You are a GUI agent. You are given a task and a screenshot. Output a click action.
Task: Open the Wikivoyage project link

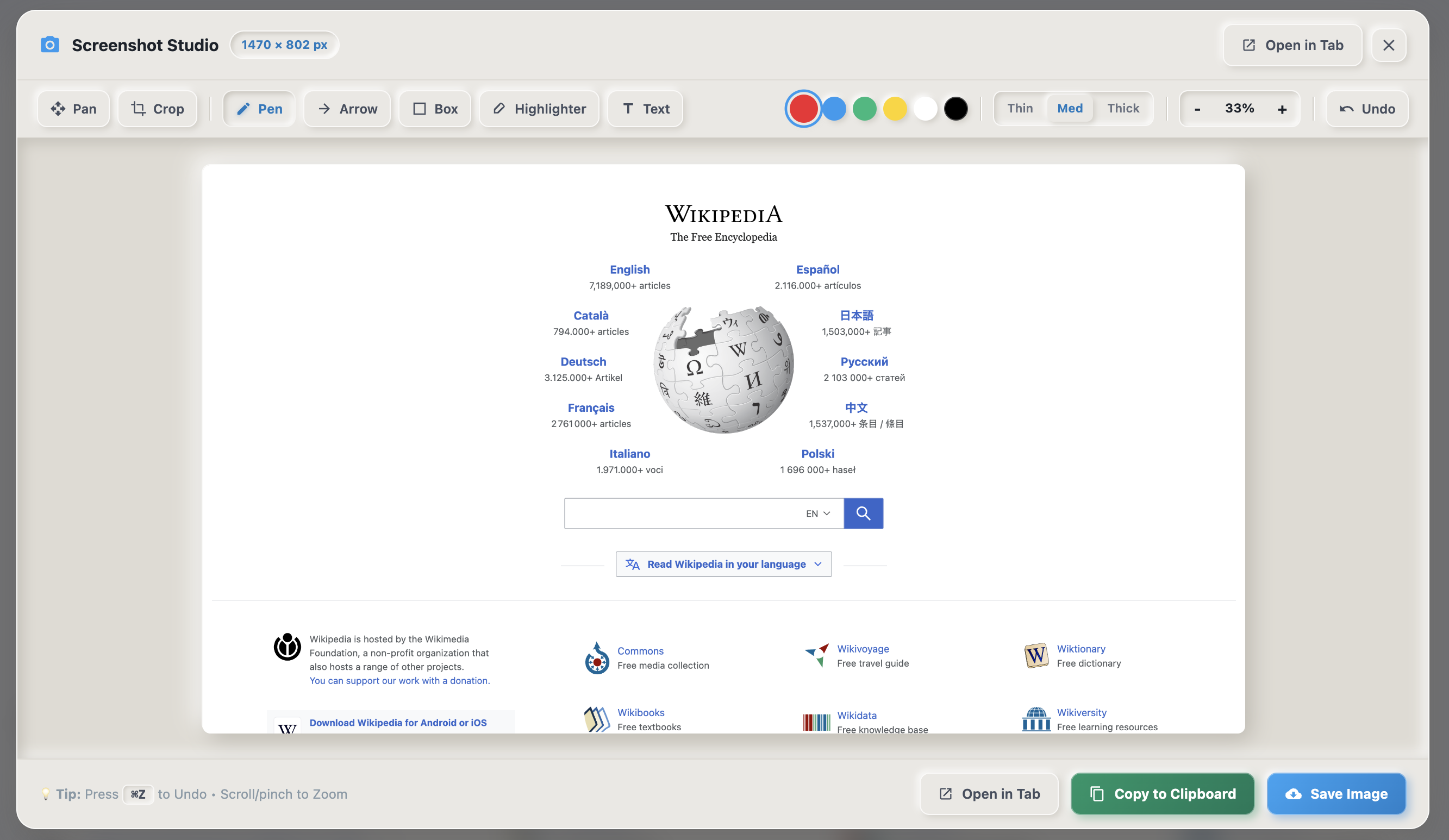pos(863,649)
